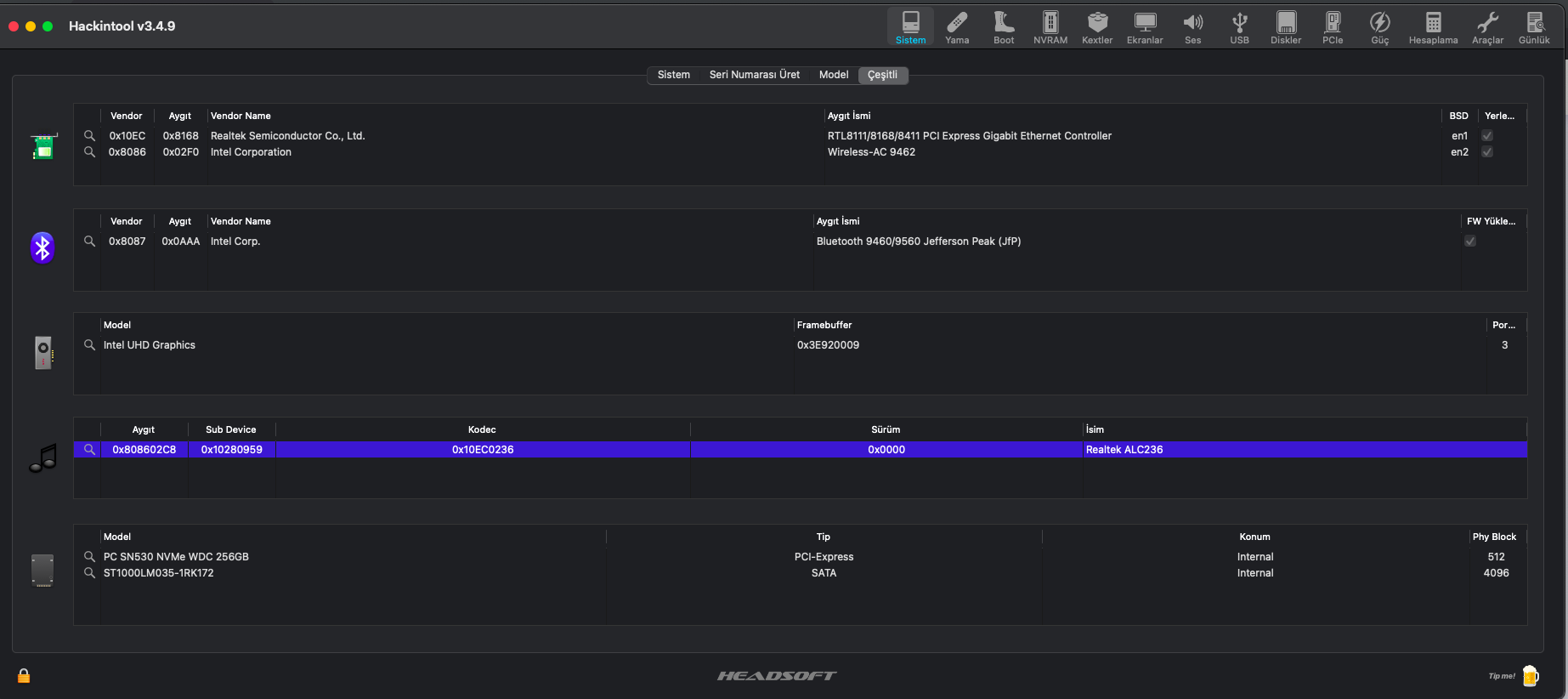Open the Kextler toolbar section
Image resolution: width=1568 pixels, height=699 pixels.
[1097, 27]
